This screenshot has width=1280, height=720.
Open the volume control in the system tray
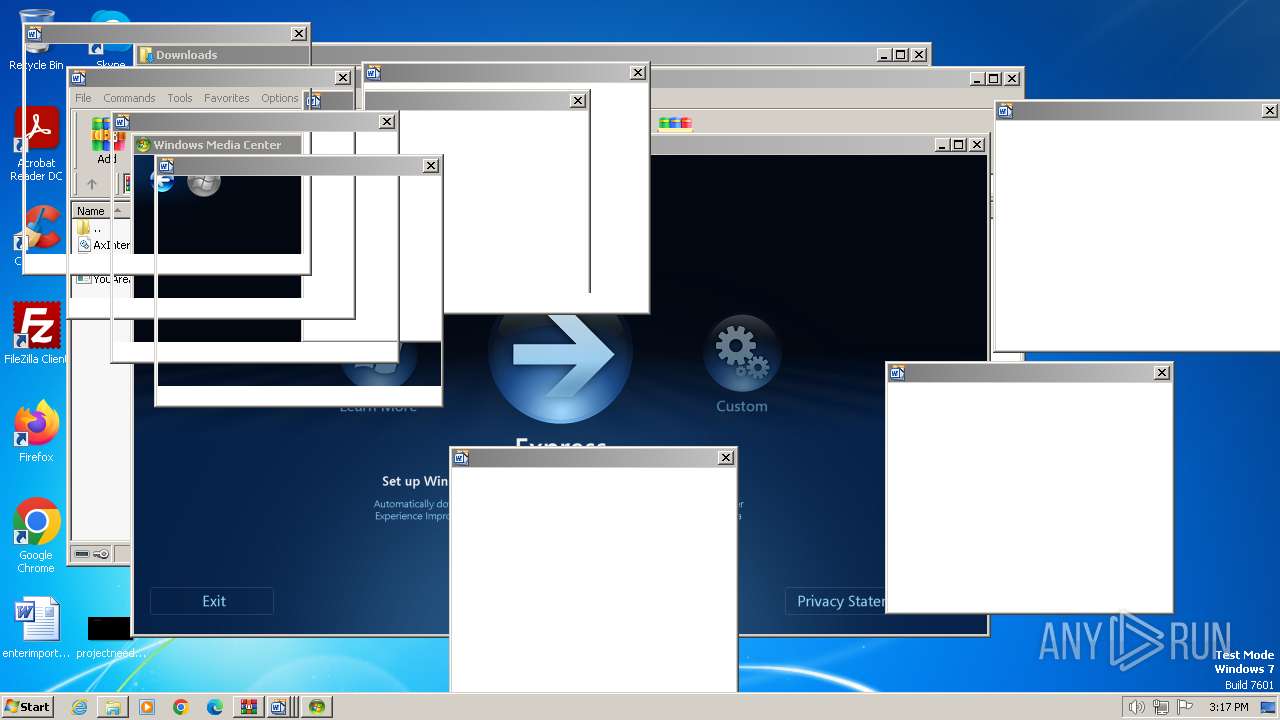tap(1136, 707)
